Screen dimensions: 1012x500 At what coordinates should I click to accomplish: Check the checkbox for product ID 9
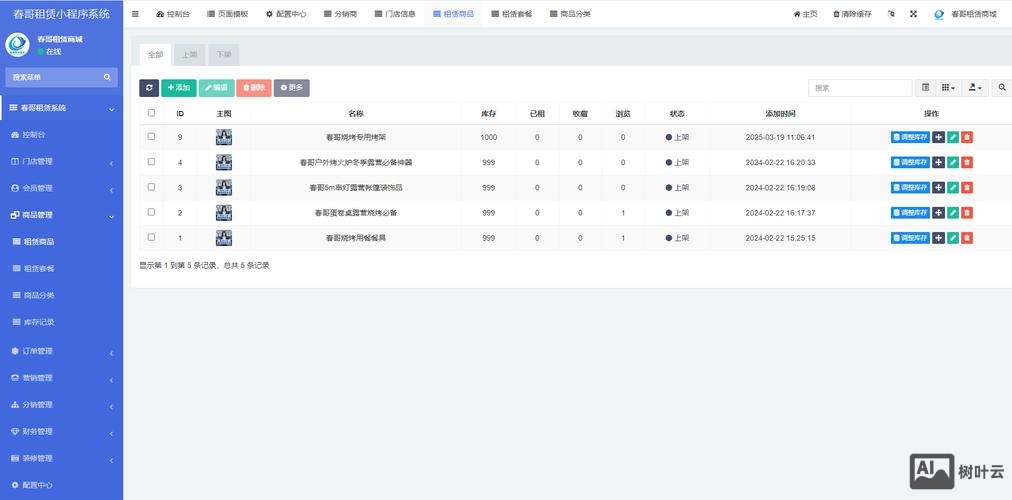[151, 136]
